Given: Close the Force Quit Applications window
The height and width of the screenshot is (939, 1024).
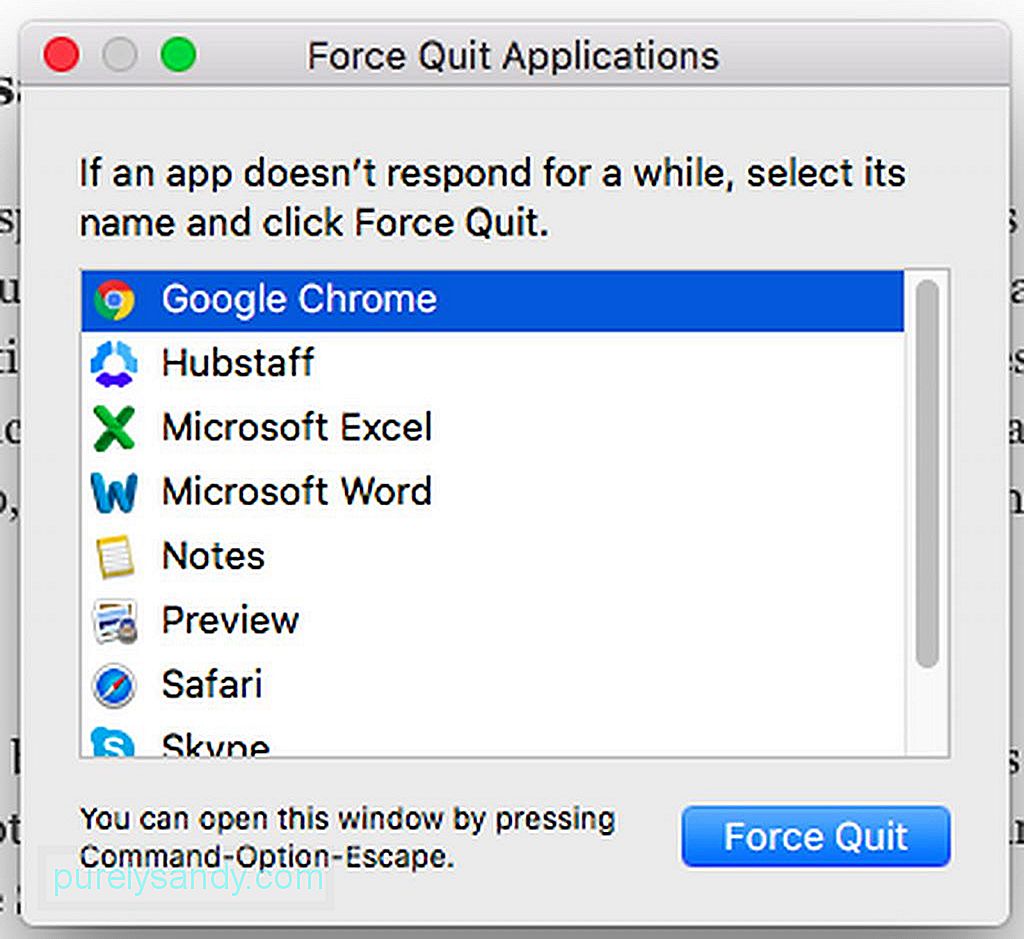Looking at the screenshot, I should point(62,54).
